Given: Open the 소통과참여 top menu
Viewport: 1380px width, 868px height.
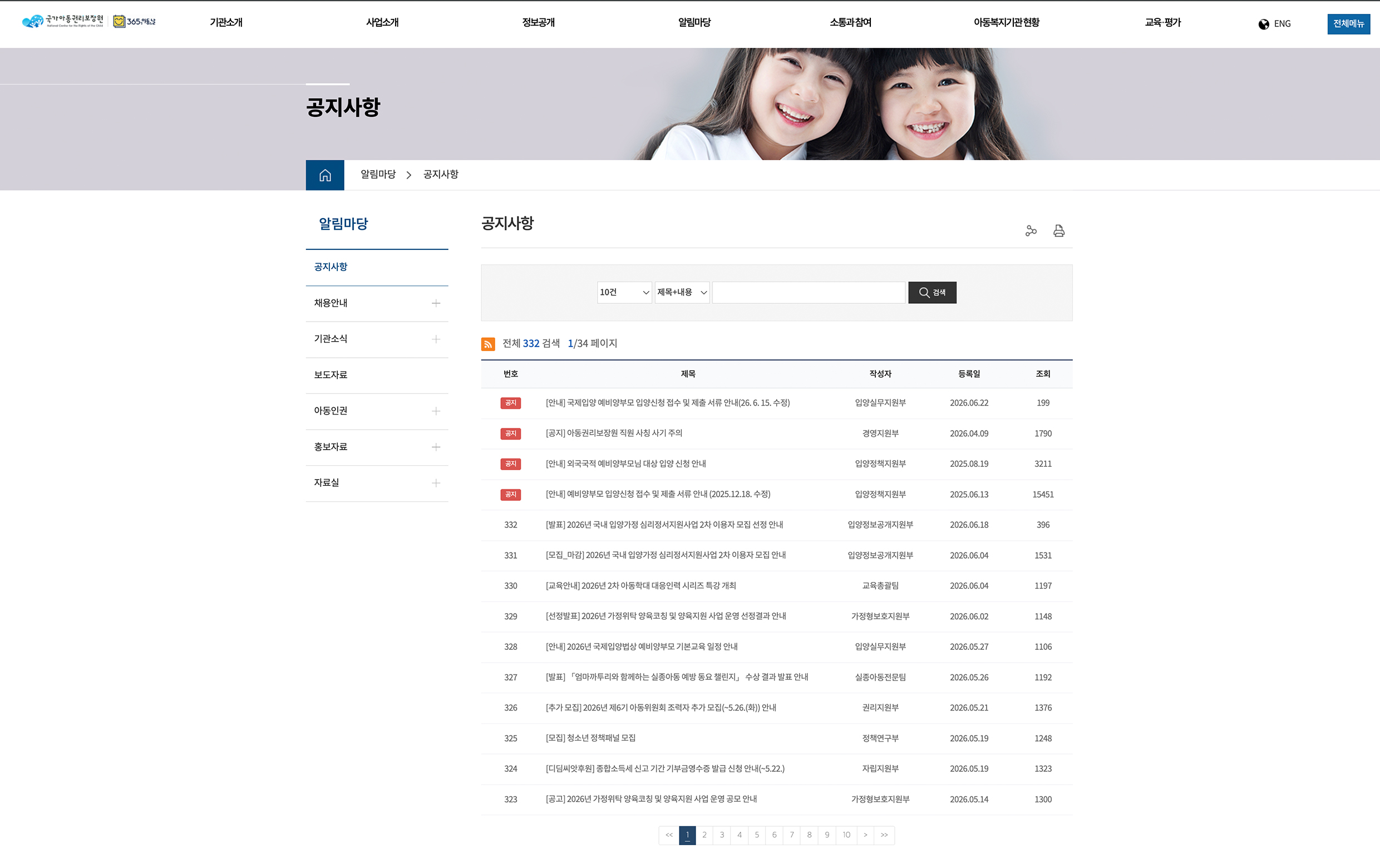Looking at the screenshot, I should (850, 22).
